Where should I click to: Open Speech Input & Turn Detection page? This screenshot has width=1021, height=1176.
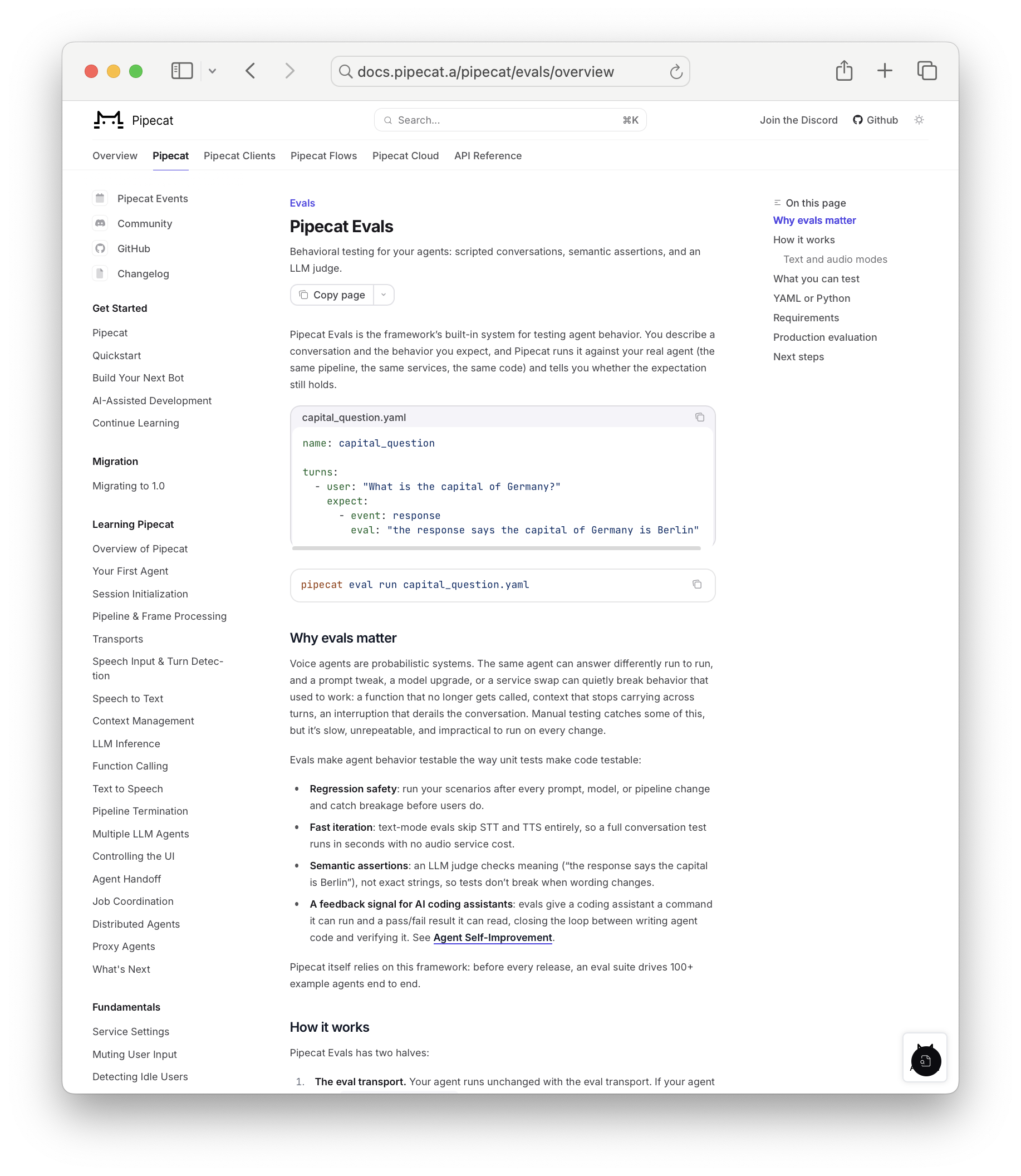(157, 668)
